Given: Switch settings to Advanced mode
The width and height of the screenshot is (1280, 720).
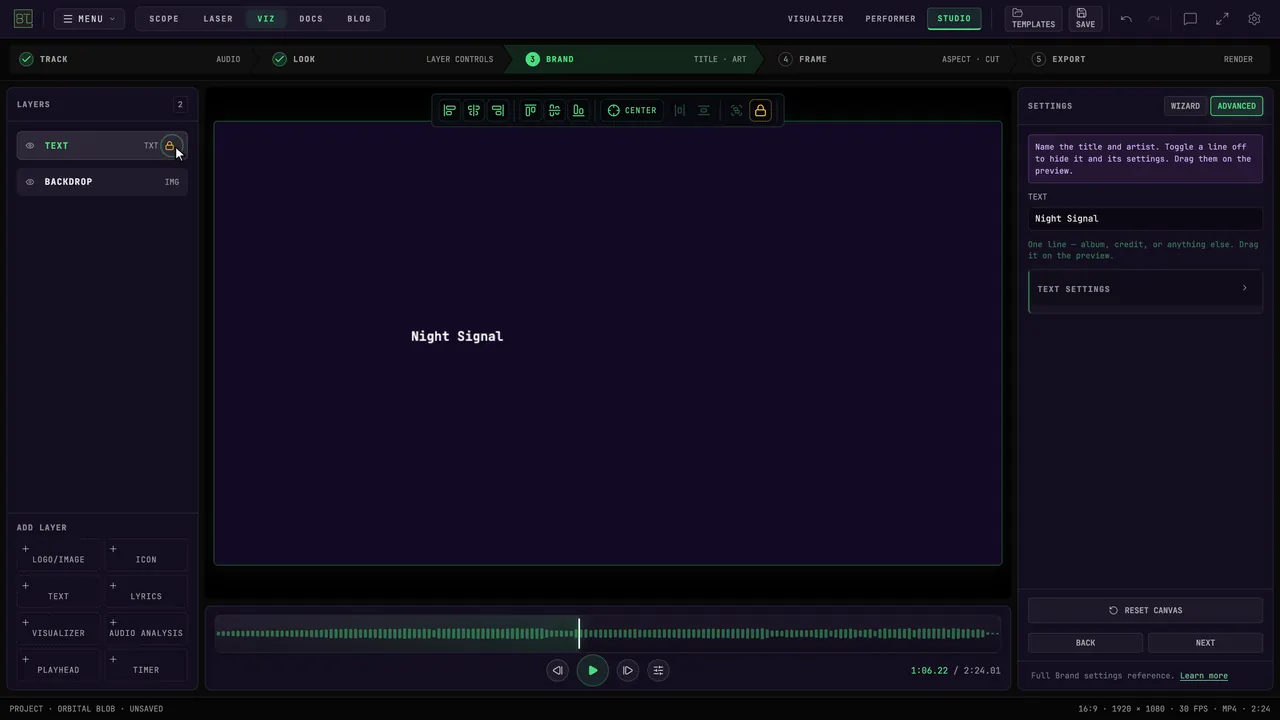Looking at the screenshot, I should tap(1236, 106).
